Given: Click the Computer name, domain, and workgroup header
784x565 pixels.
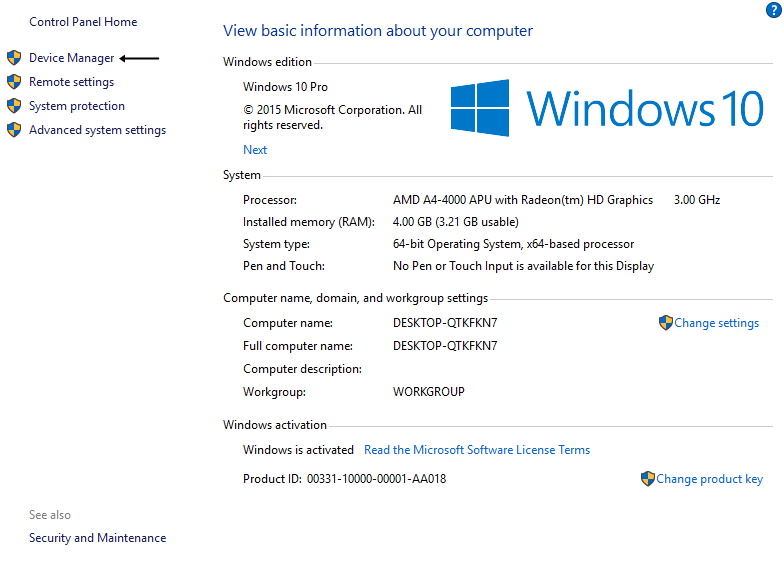Looking at the screenshot, I should tap(356, 298).
